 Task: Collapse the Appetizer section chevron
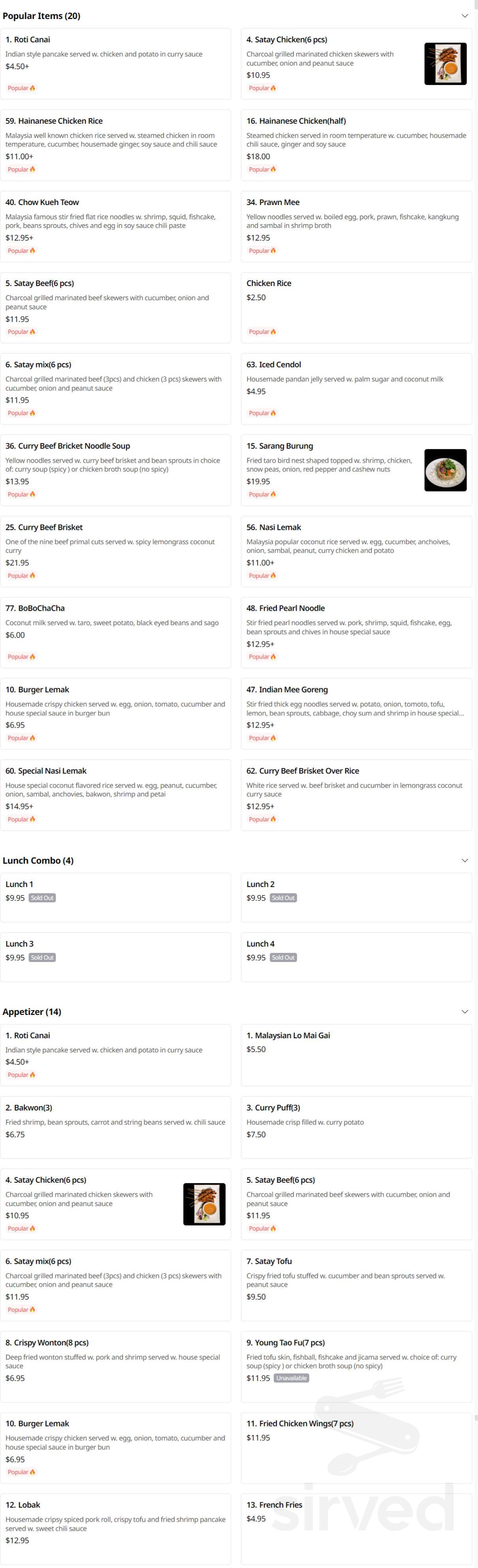click(465, 1012)
